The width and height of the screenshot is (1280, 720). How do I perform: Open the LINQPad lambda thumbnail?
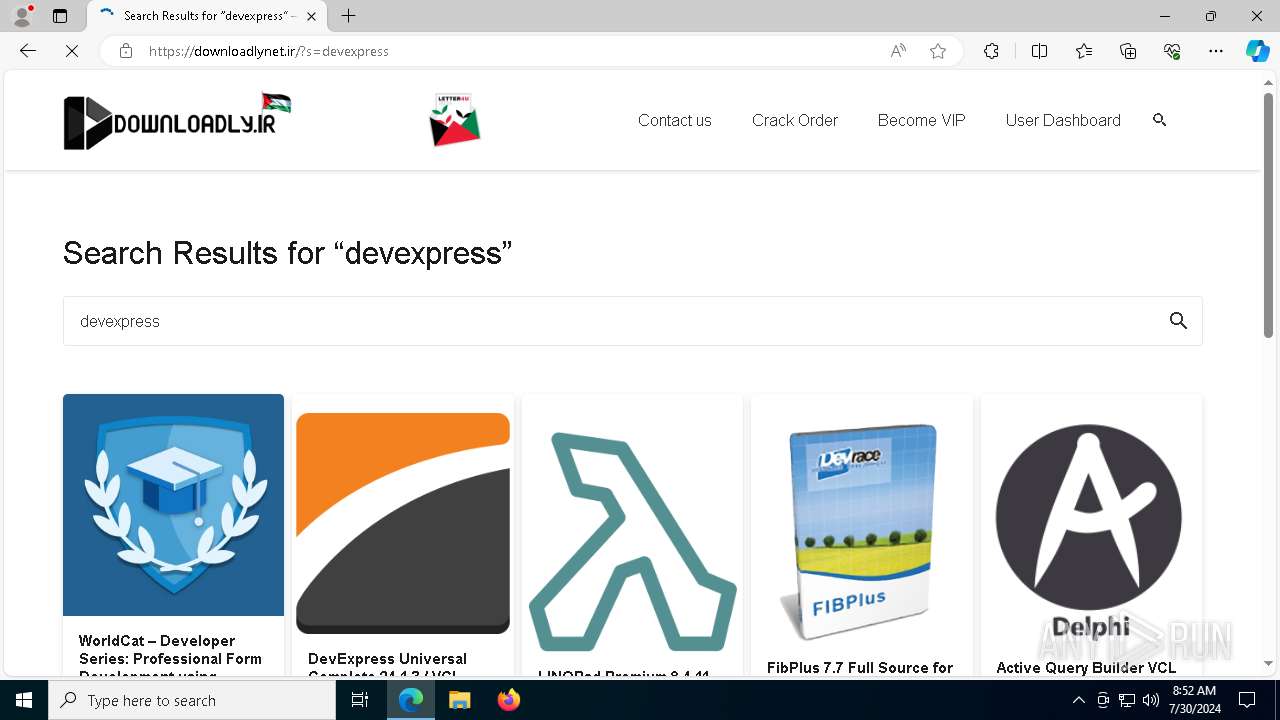(x=632, y=541)
